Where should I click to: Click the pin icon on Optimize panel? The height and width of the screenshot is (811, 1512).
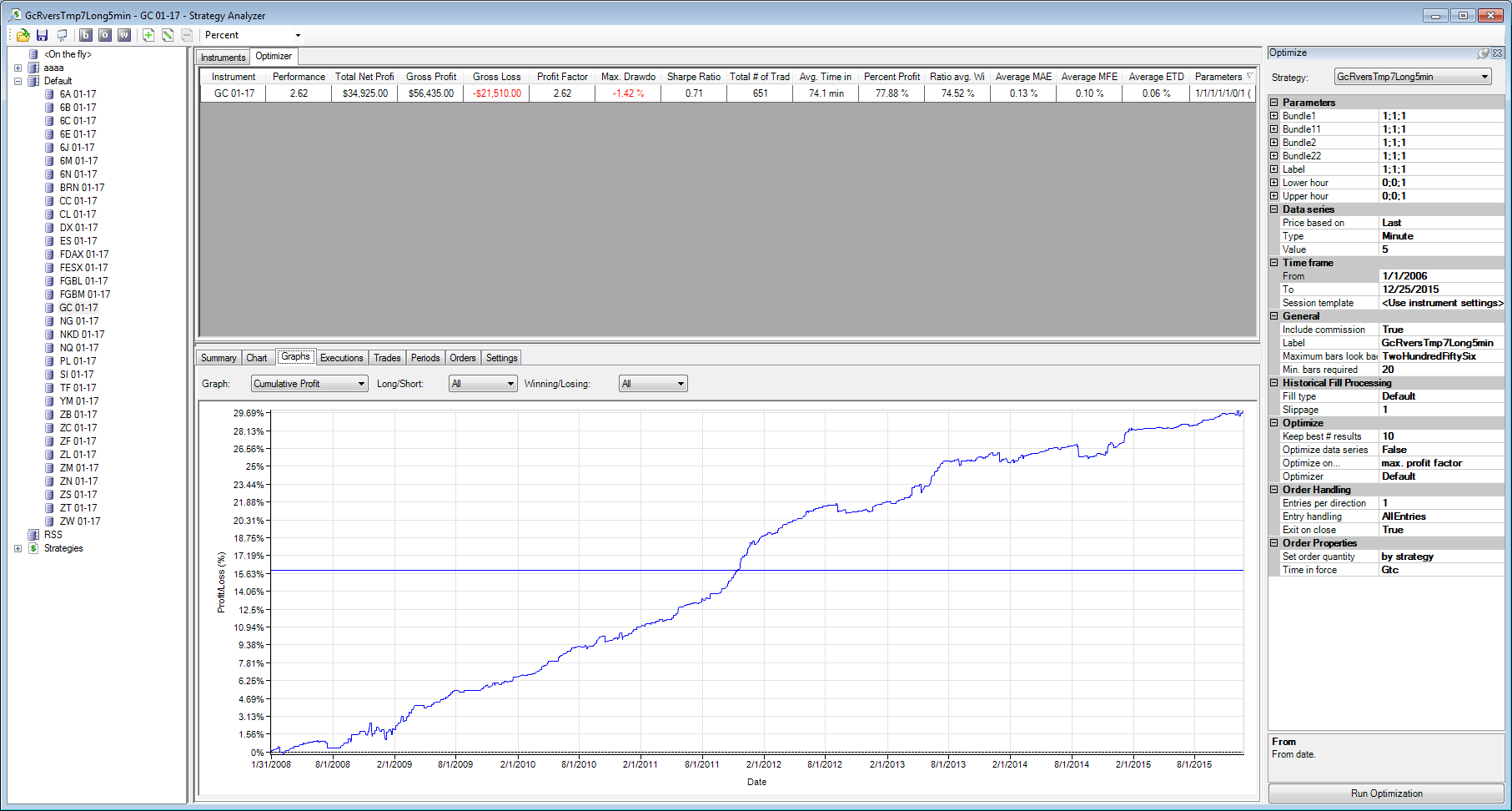(x=1484, y=53)
